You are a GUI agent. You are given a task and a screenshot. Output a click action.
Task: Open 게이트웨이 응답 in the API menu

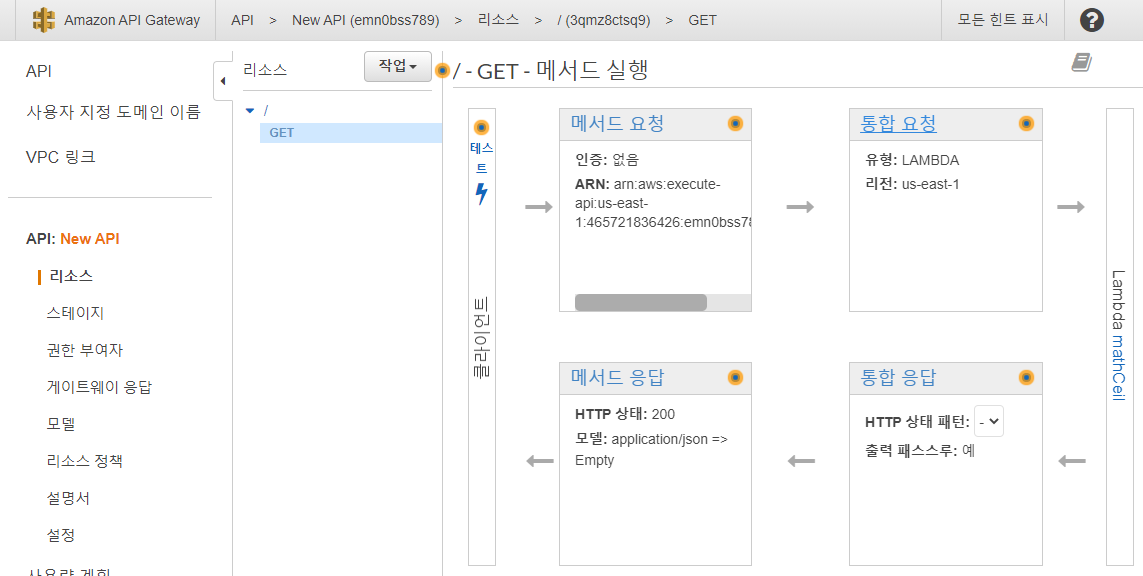(99, 387)
